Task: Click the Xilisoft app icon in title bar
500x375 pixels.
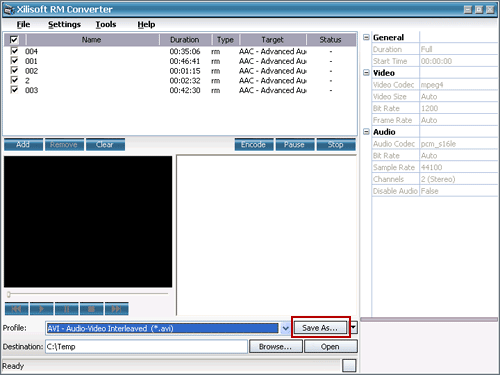Action: (x=9, y=9)
